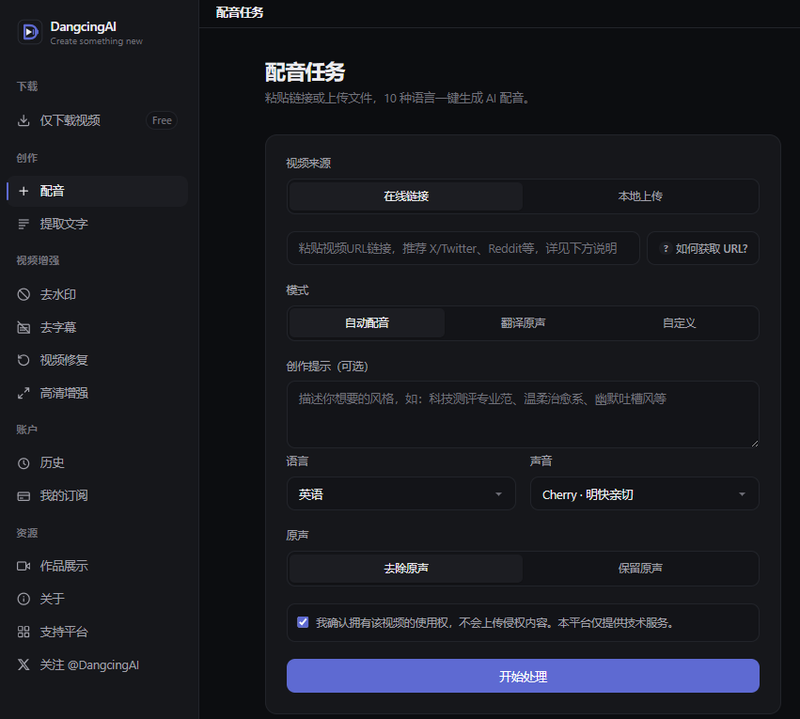View 历史 records
800x719 pixels.
point(97,463)
